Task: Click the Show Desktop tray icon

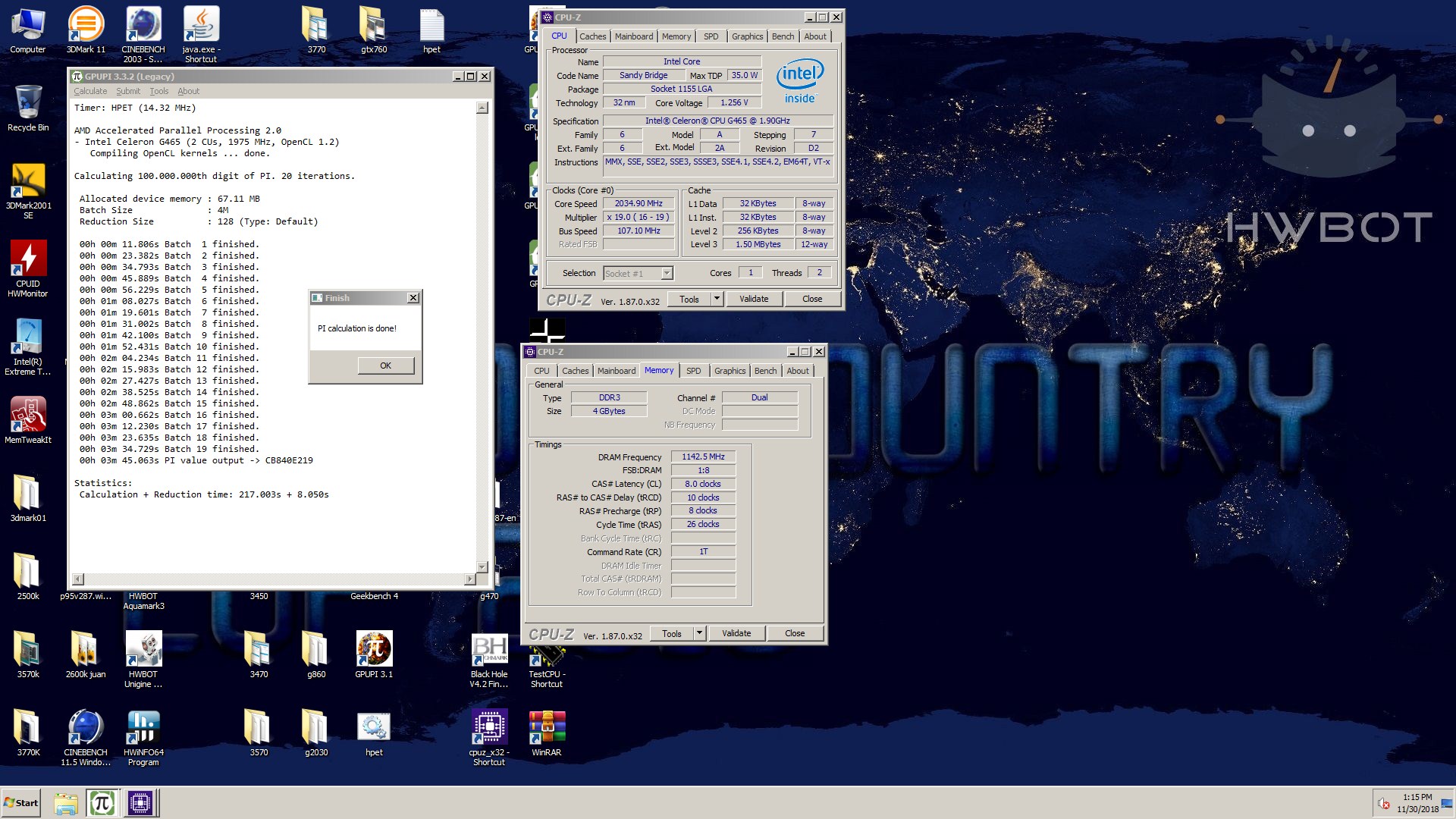Action: pyautogui.click(x=1447, y=803)
